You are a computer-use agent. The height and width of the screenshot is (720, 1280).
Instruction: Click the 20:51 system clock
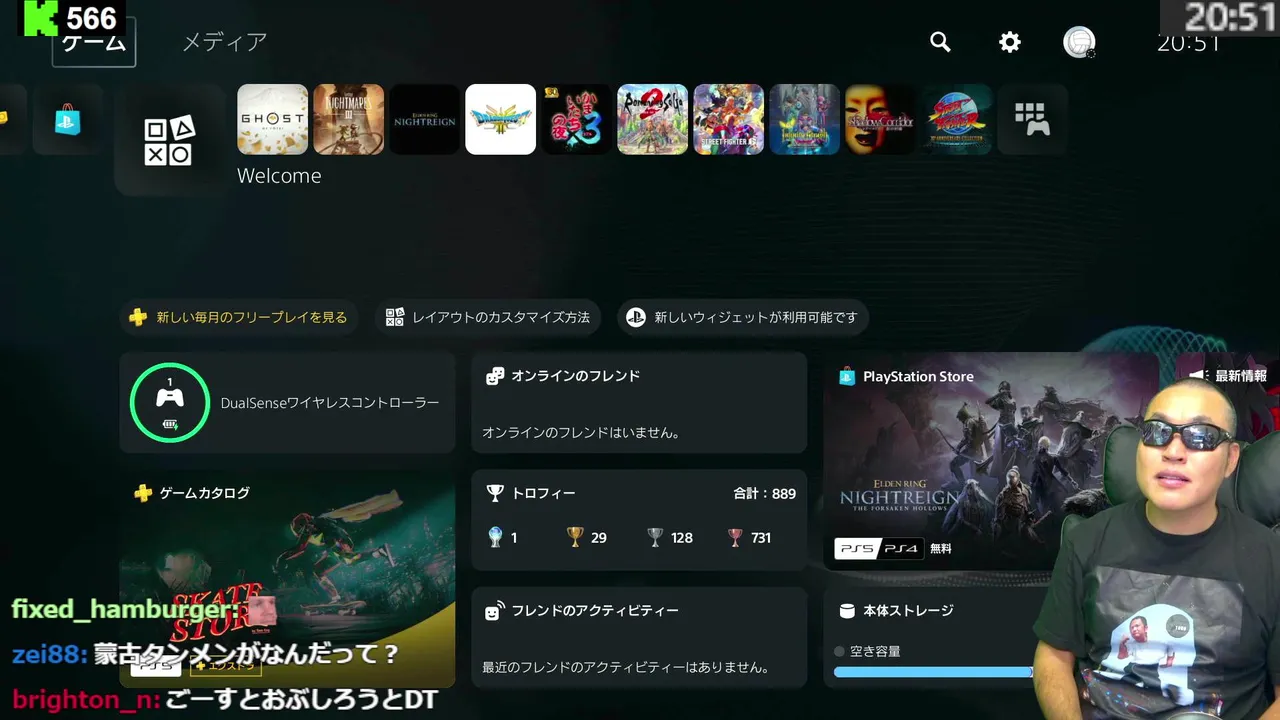click(1188, 42)
